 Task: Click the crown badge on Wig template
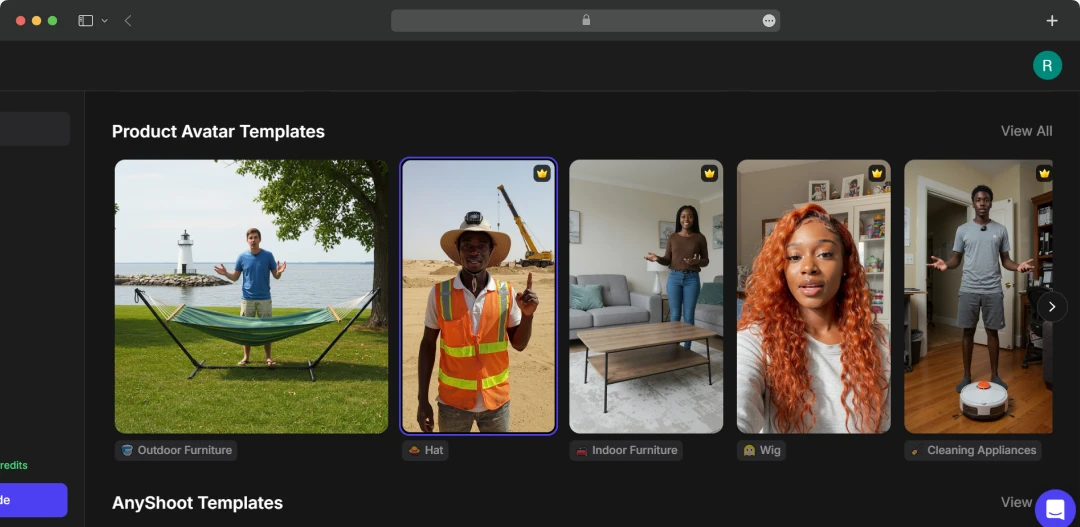[877, 174]
